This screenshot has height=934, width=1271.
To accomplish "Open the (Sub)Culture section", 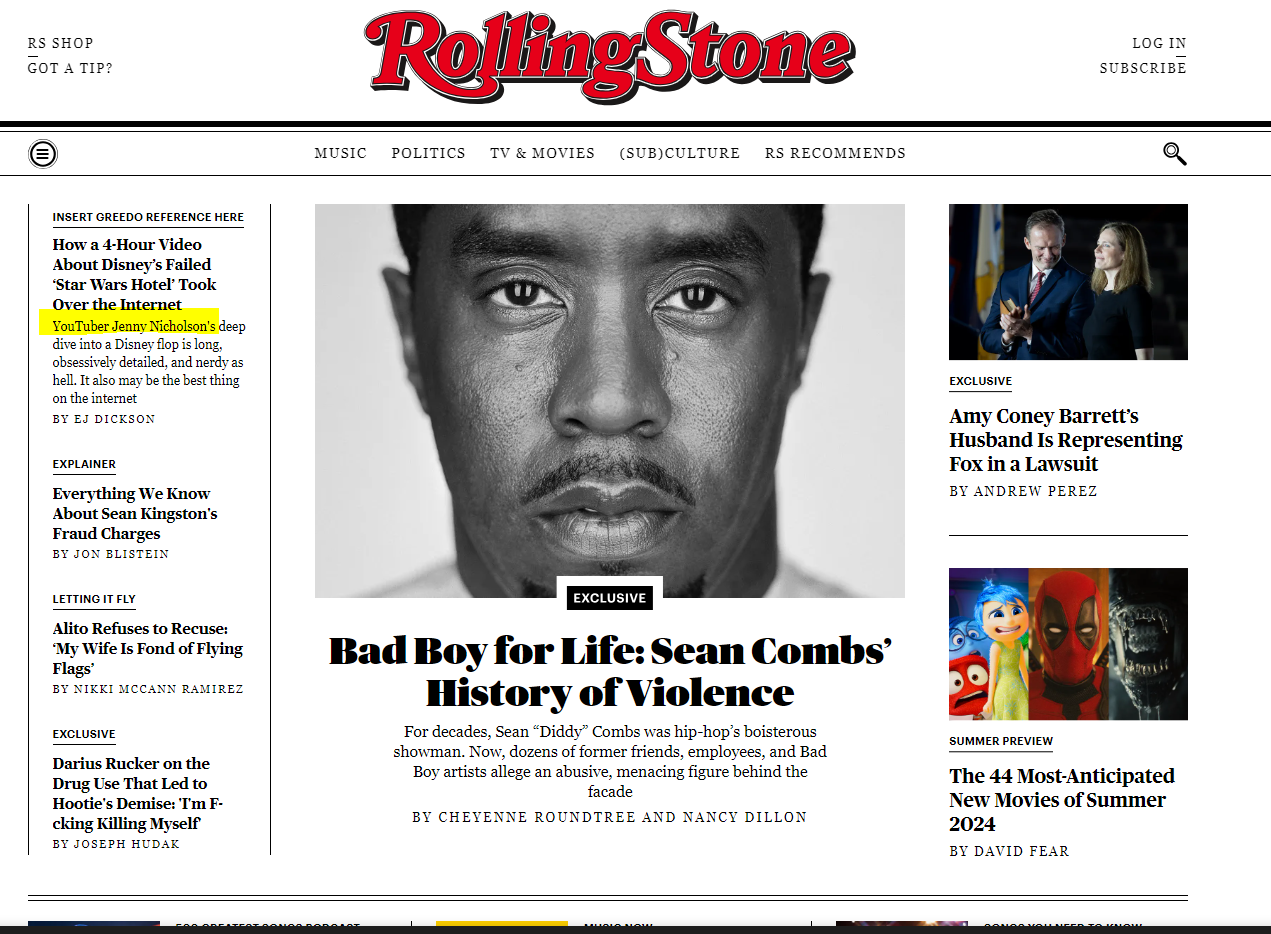I will (680, 153).
